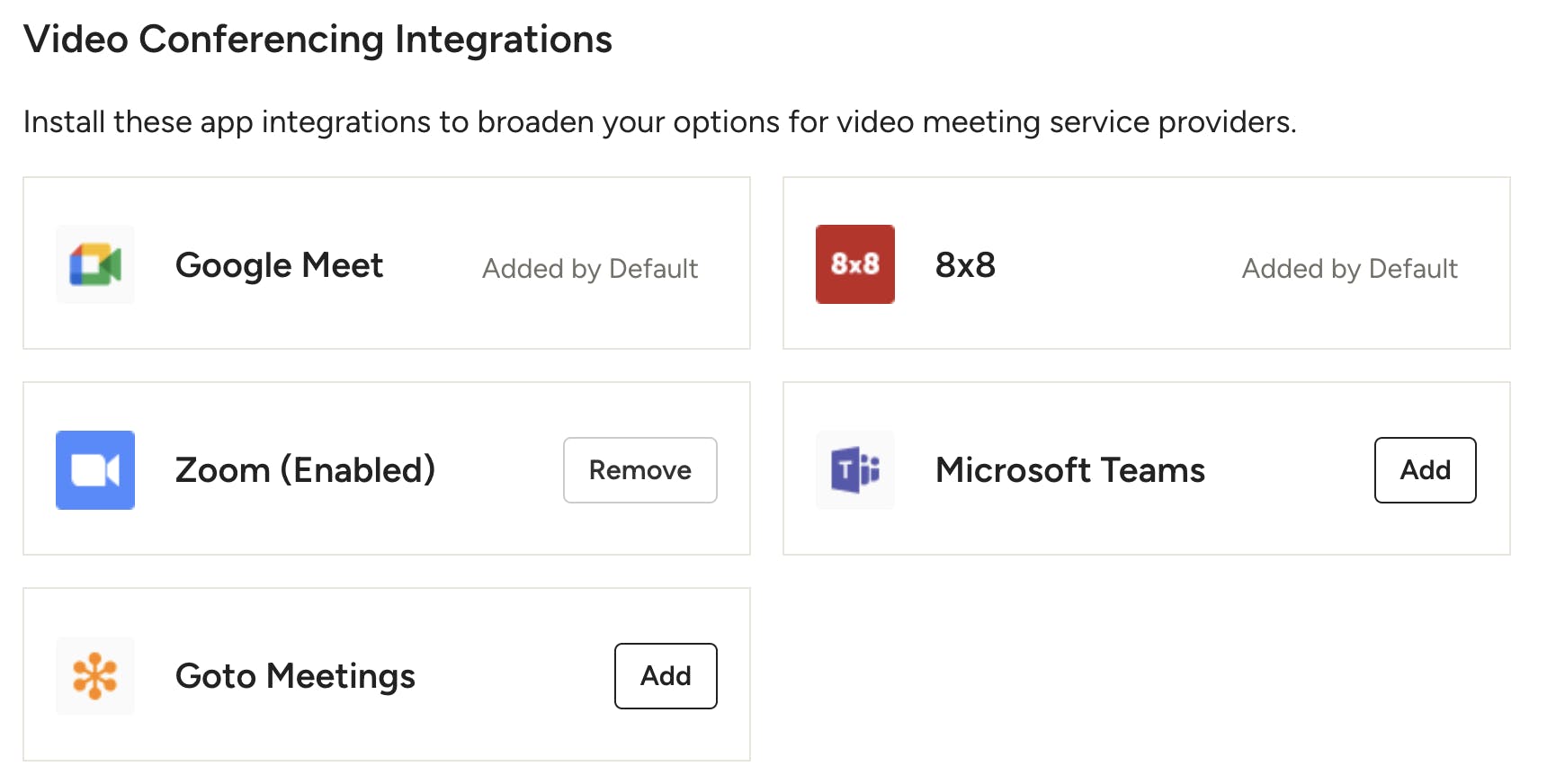The height and width of the screenshot is (784, 1547).
Task: Click the orange Goto Meetings icon
Action: click(95, 676)
